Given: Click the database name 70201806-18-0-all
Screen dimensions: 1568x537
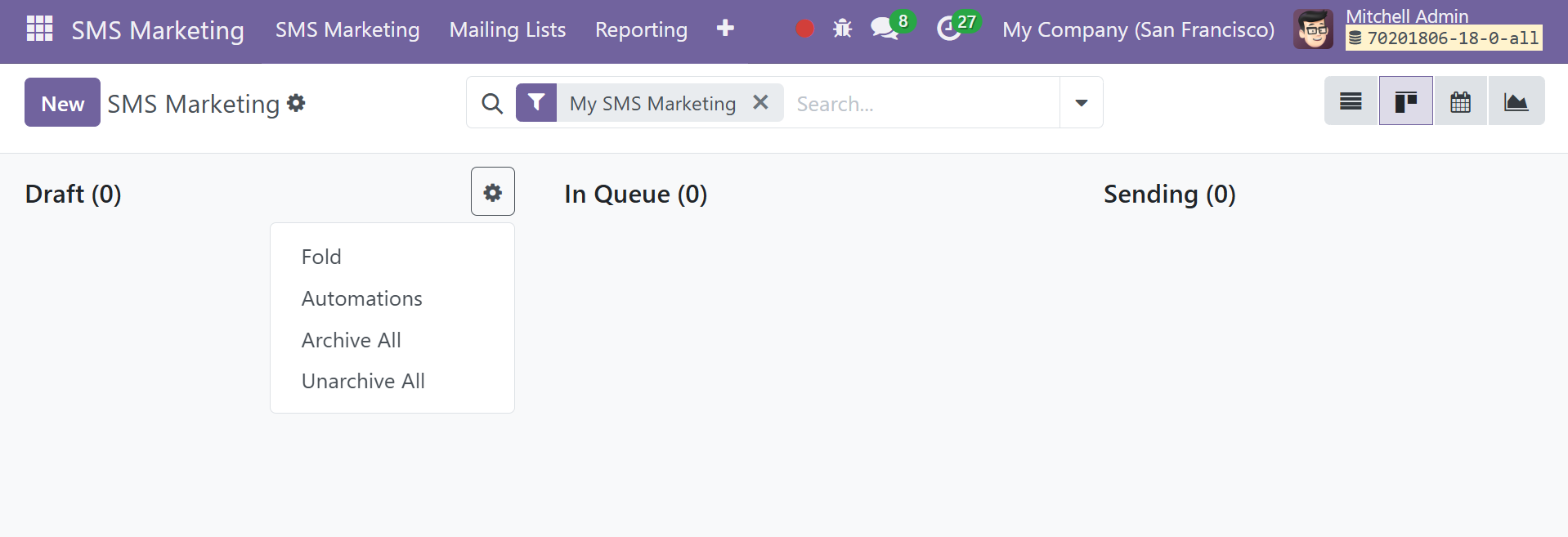Looking at the screenshot, I should coord(1444,38).
